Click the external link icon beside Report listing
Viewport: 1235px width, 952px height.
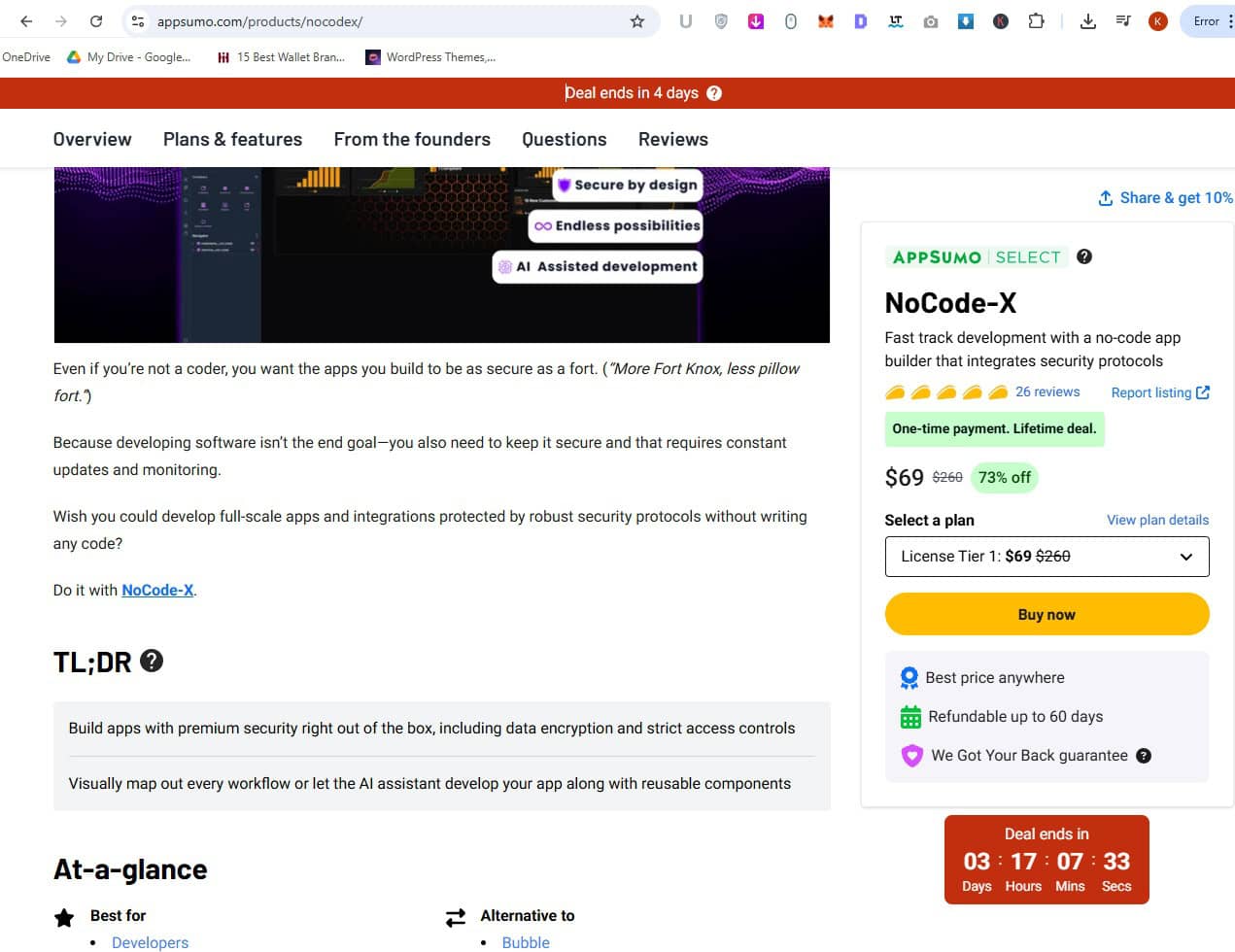coord(1203,392)
